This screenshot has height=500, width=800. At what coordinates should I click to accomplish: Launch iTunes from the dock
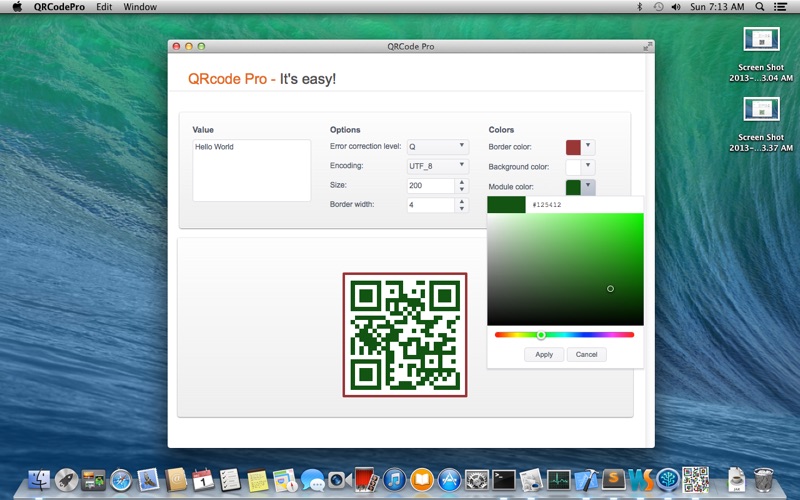tap(394, 480)
